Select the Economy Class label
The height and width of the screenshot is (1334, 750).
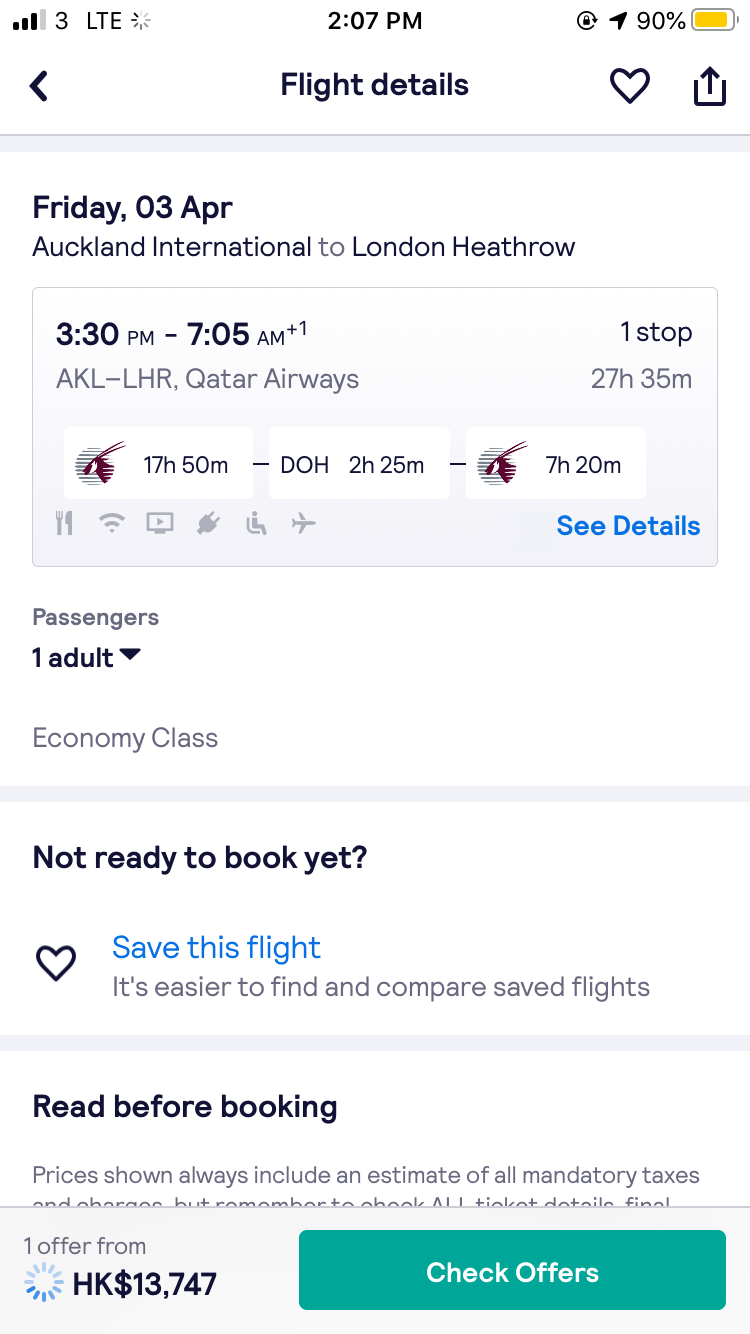[x=125, y=738]
